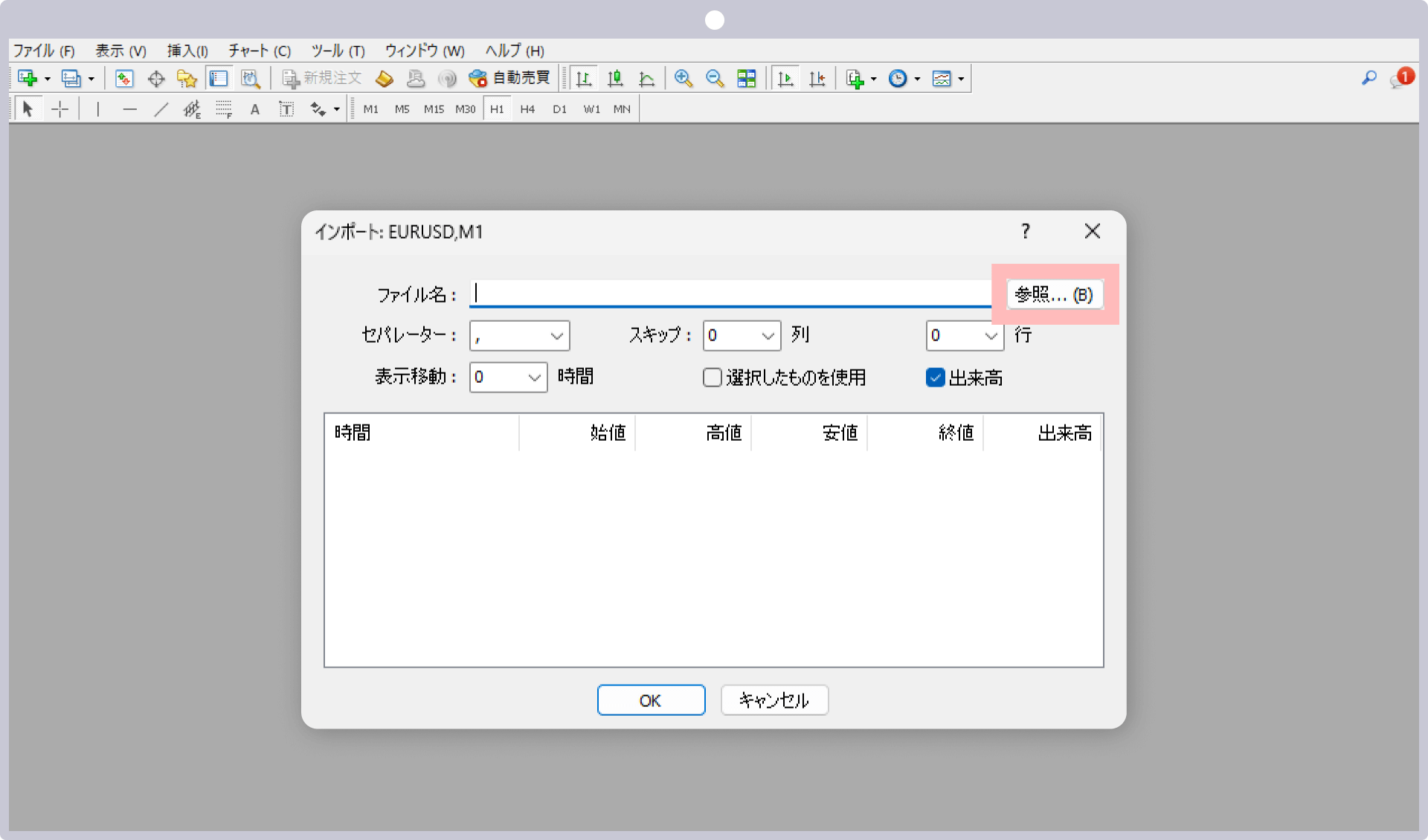1428x840 pixels.
Task: Select the Crosshair tool
Action: (59, 109)
